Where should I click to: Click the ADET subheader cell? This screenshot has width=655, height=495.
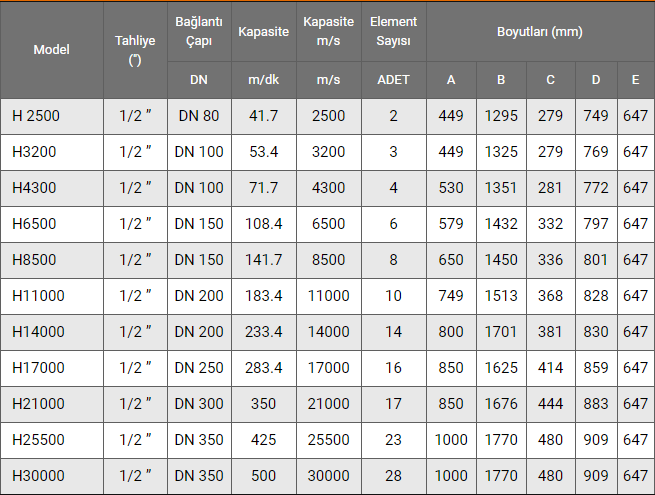click(x=394, y=80)
